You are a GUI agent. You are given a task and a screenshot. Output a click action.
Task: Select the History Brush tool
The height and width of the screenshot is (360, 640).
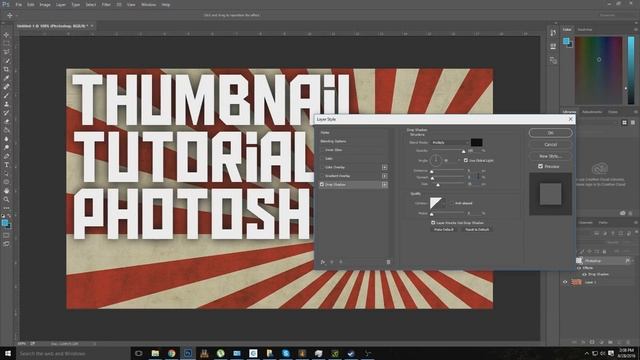[6, 113]
